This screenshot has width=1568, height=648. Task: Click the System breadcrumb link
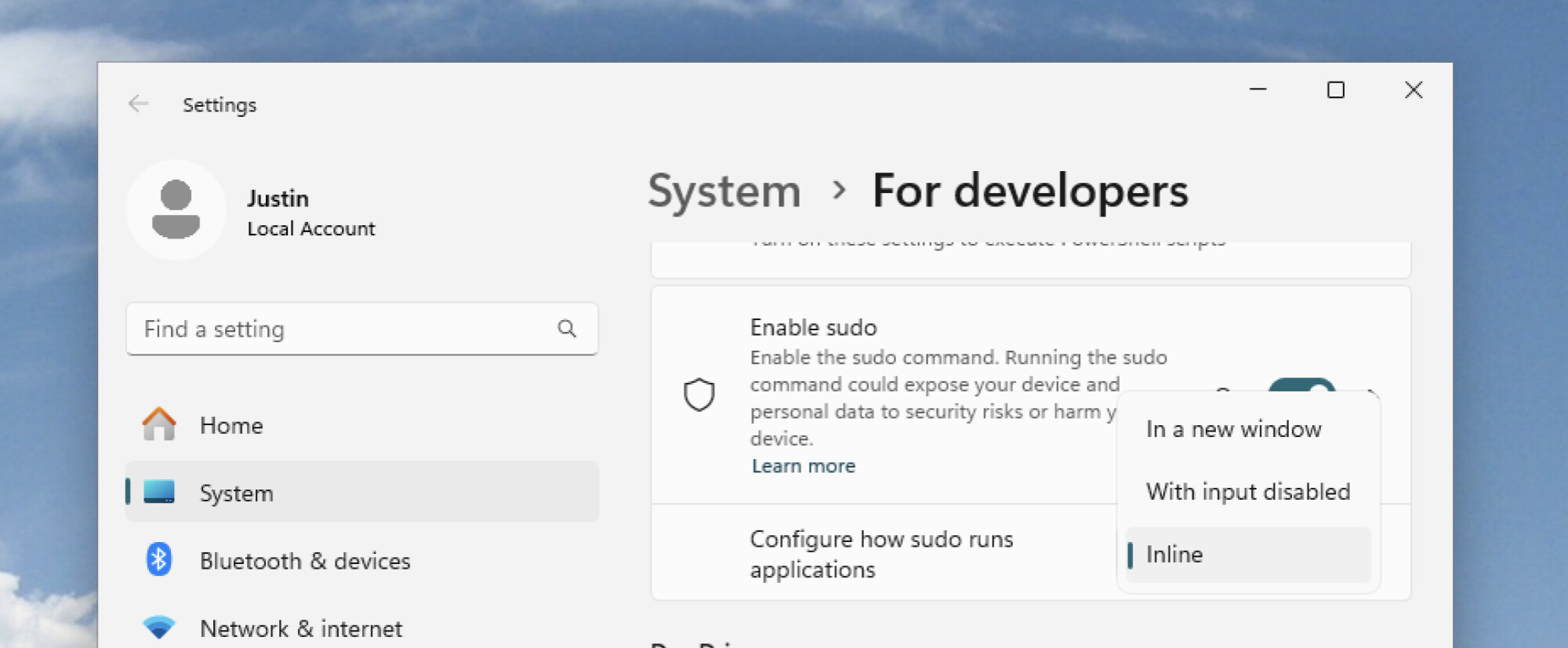tap(724, 191)
